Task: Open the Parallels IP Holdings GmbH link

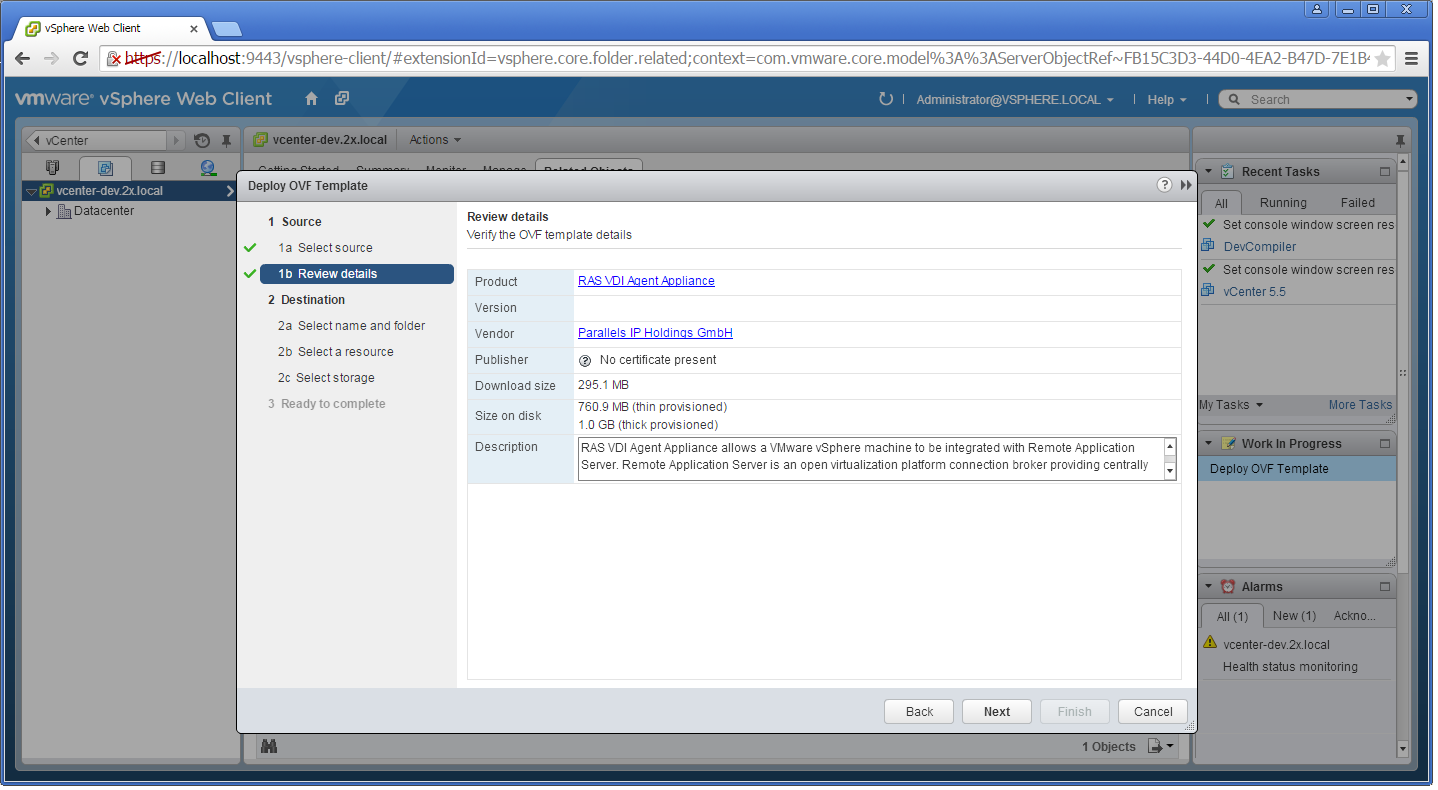Action: pos(655,333)
